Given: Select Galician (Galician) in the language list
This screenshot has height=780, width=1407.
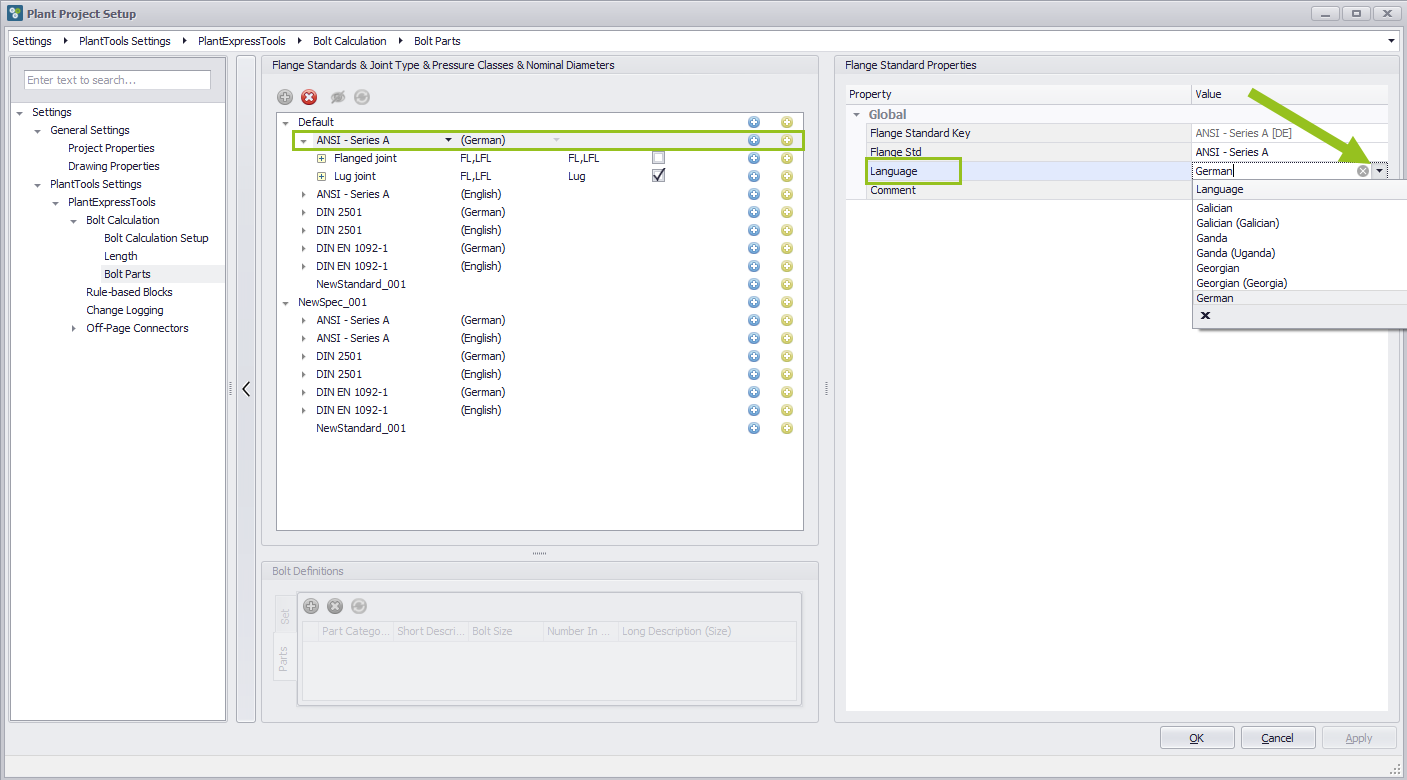Looking at the screenshot, I should pyautogui.click(x=1238, y=223).
